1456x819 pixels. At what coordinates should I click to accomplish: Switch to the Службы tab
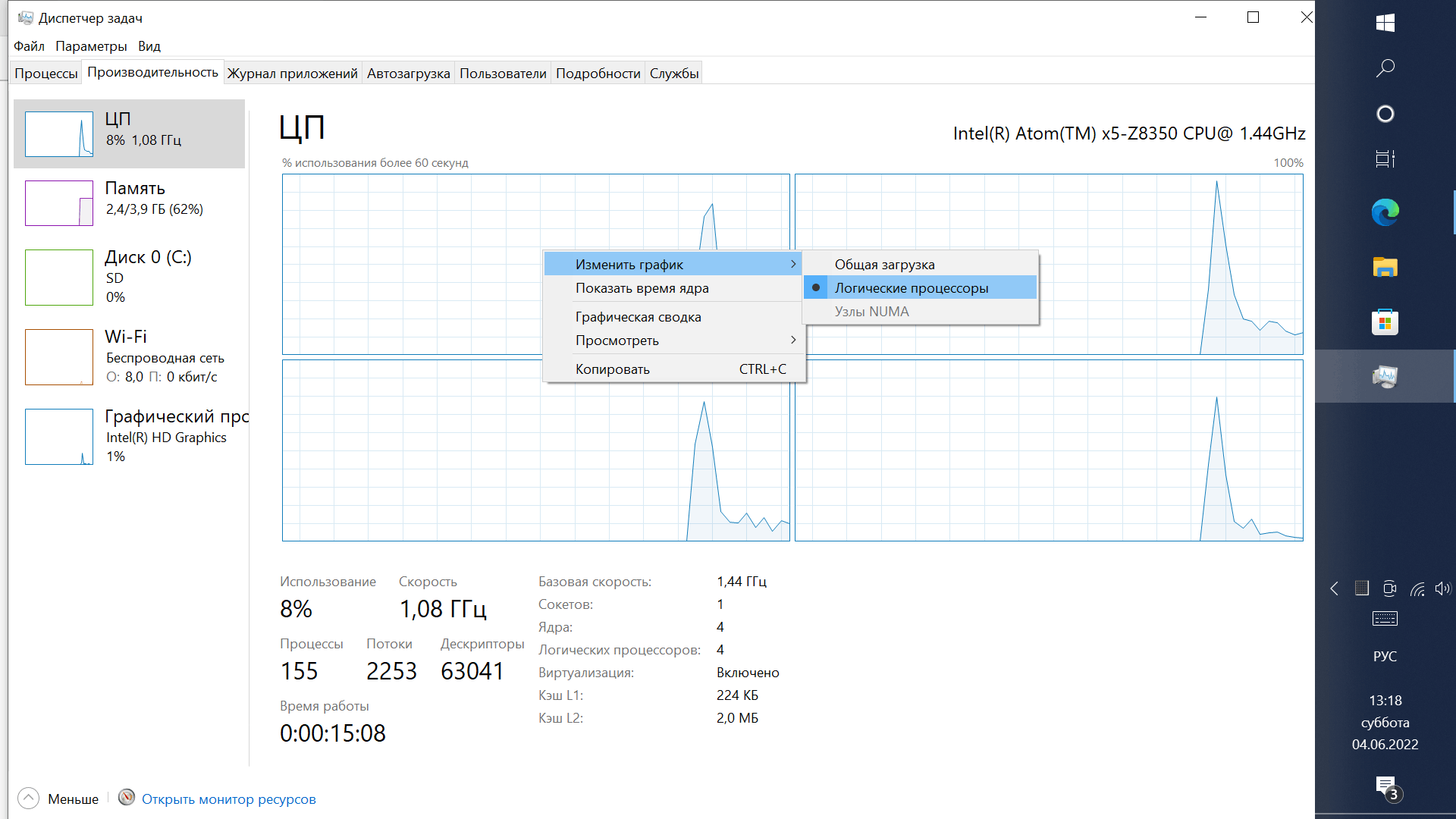click(674, 74)
